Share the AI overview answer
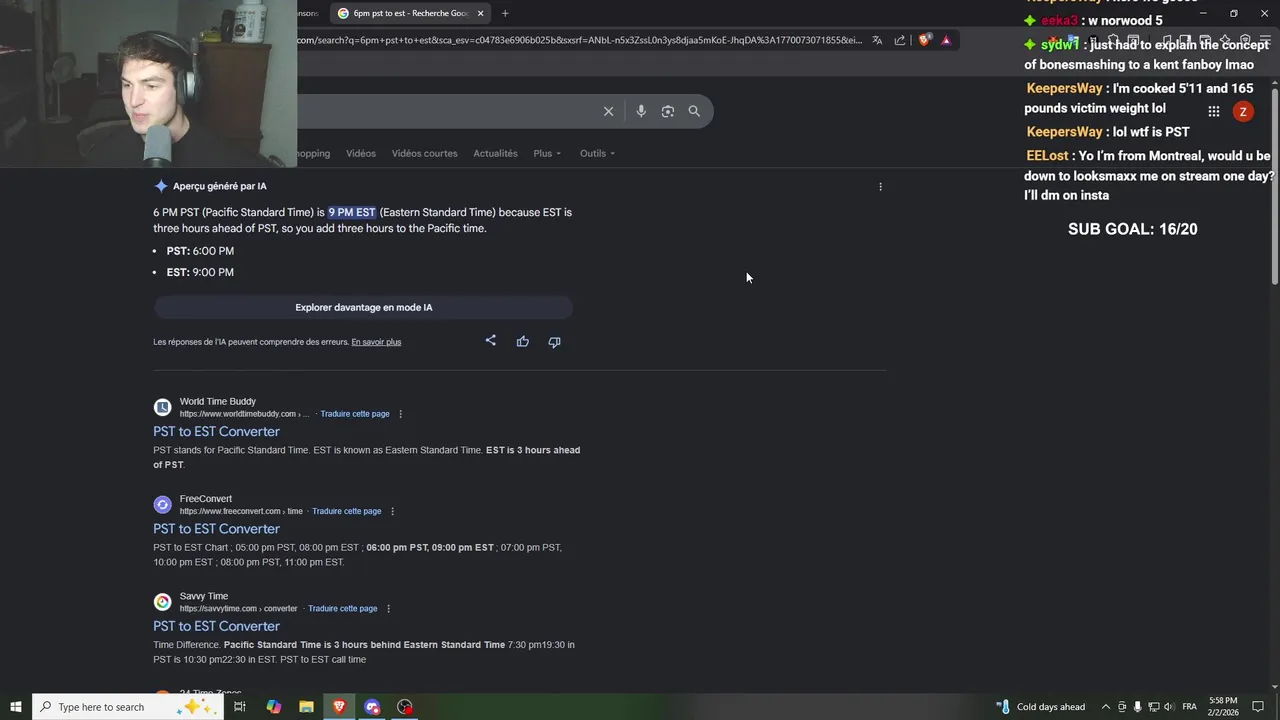Image resolution: width=1280 pixels, height=720 pixels. (490, 341)
